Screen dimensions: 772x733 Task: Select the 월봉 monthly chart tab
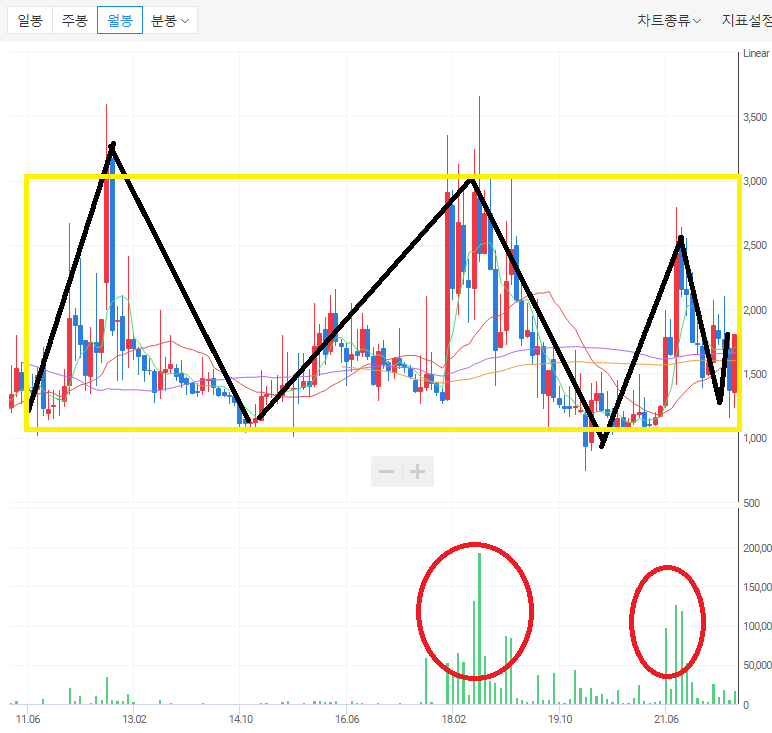[x=120, y=20]
